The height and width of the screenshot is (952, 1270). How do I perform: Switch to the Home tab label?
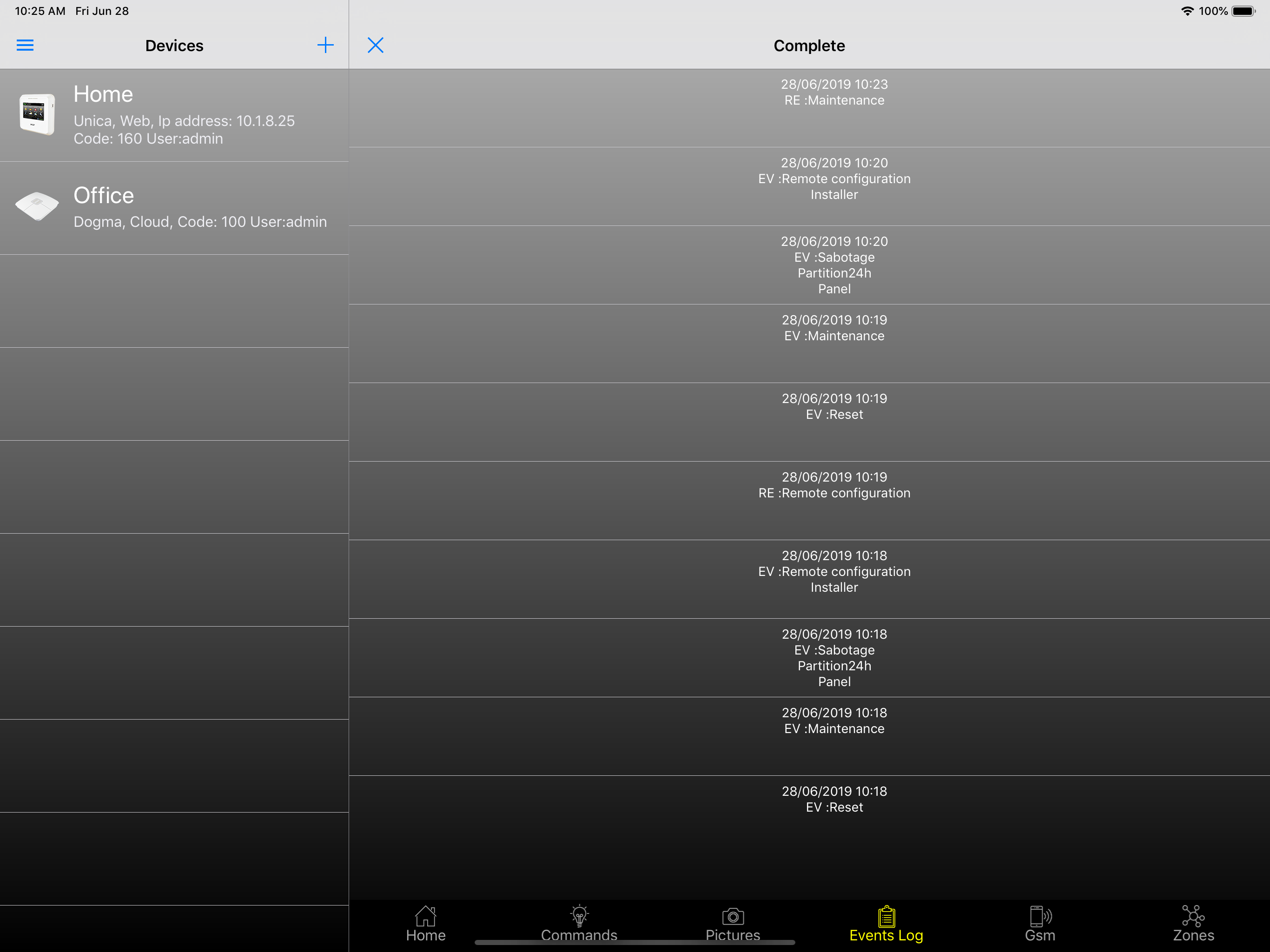pos(425,935)
